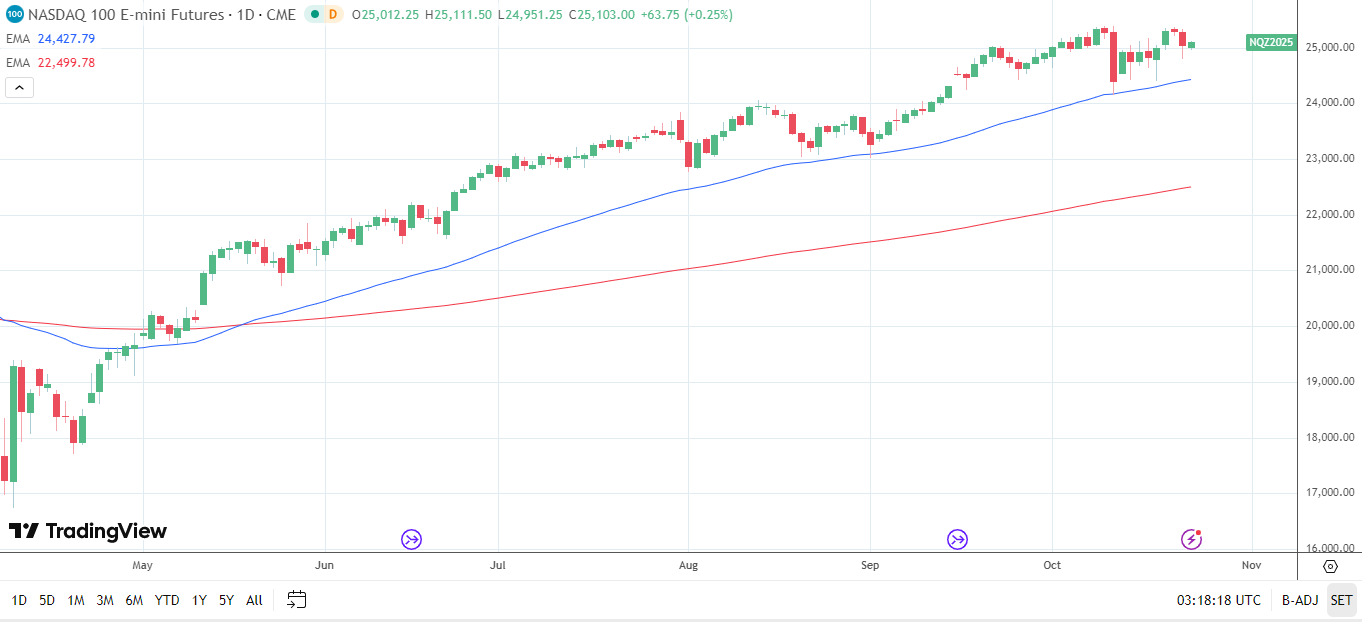
Task: Click the NQZ2025 price label tag
Action: 1272,42
